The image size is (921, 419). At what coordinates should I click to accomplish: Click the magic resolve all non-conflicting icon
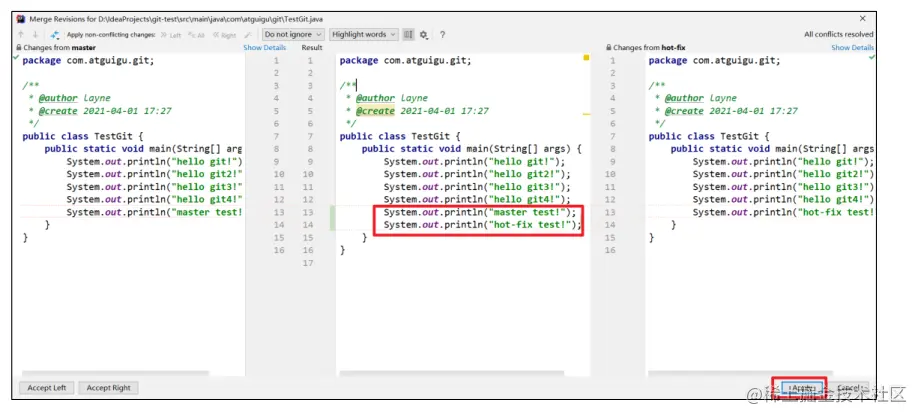(55, 35)
